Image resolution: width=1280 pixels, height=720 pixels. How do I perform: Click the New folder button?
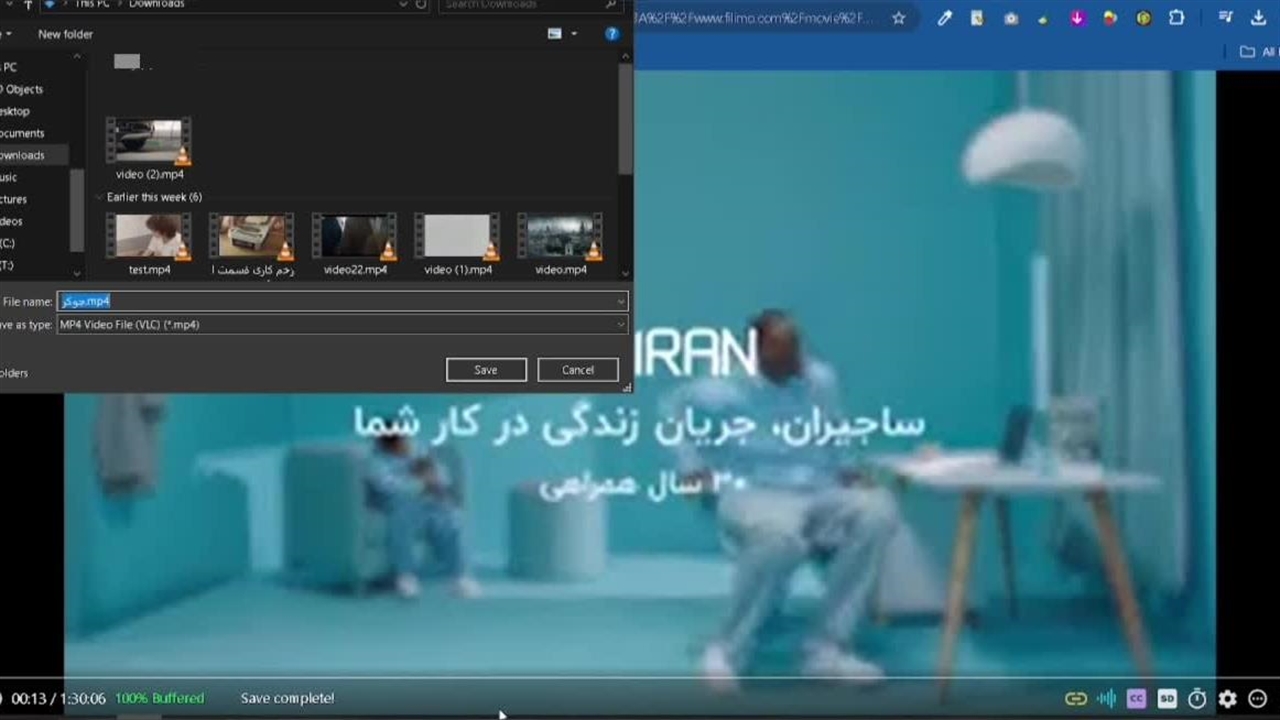coord(65,34)
